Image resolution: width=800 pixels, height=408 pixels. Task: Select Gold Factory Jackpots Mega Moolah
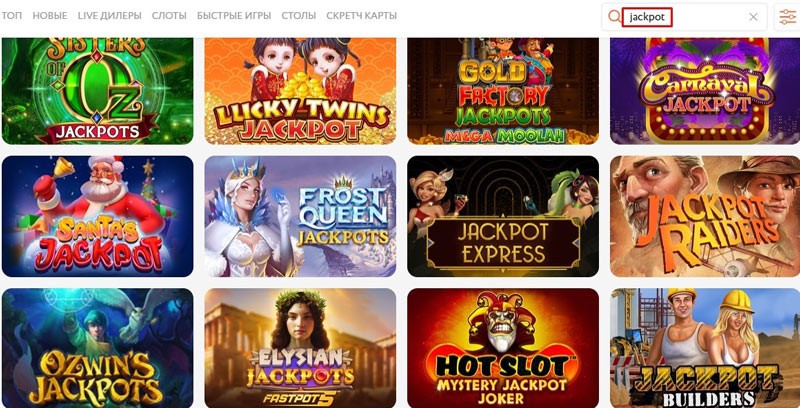(503, 91)
